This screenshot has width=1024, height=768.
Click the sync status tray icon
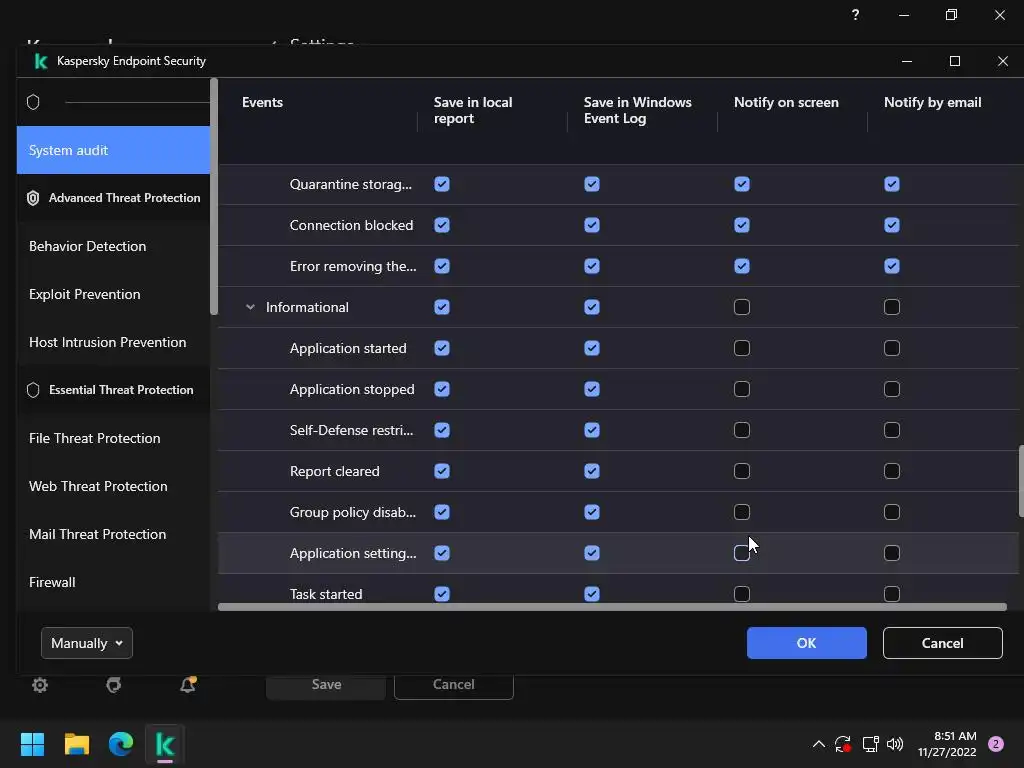[842, 744]
